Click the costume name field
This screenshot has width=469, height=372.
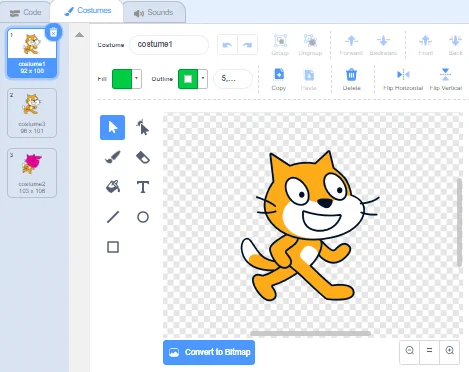pos(169,44)
